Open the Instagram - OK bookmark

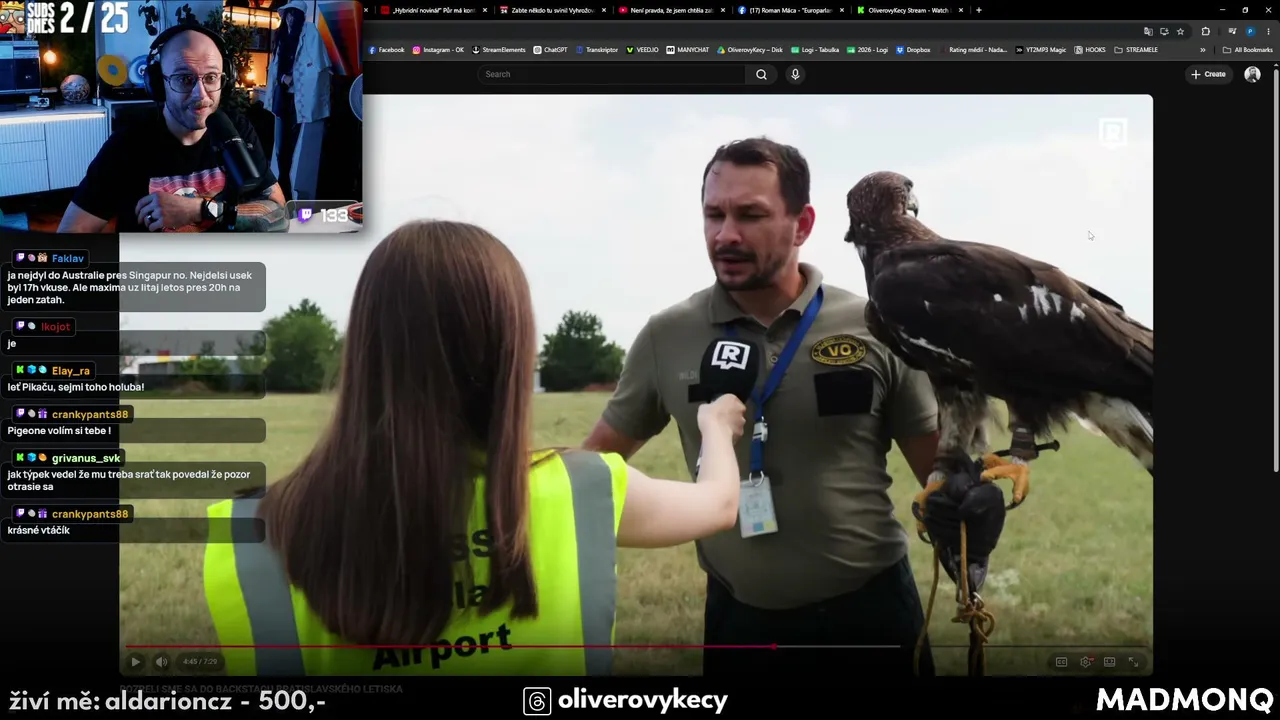tap(438, 50)
